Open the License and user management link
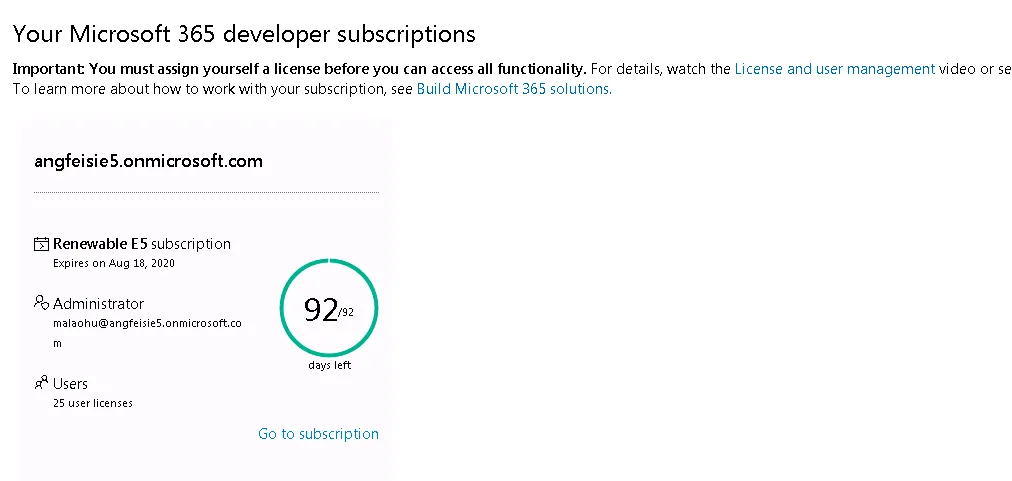Image resolution: width=1012 pixels, height=481 pixels. 835,69
